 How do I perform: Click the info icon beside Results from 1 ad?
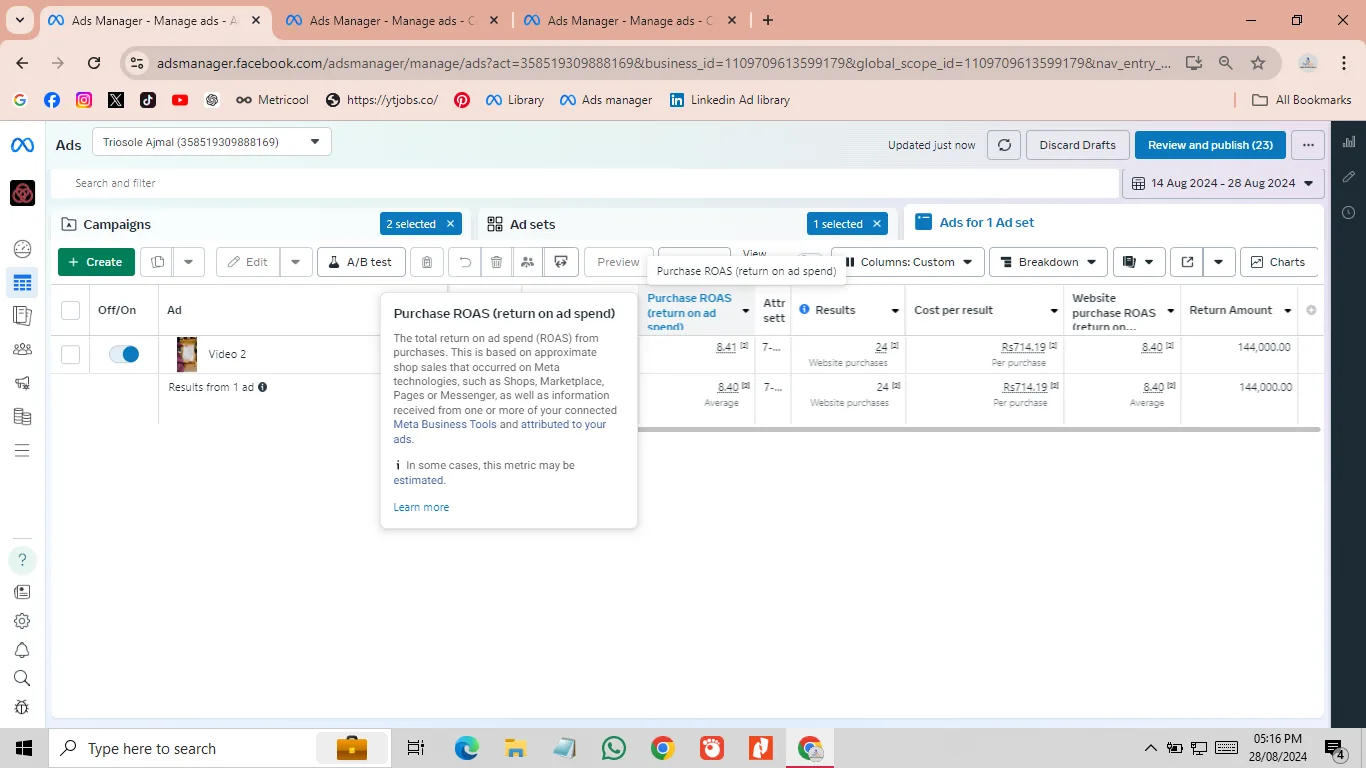click(x=263, y=387)
